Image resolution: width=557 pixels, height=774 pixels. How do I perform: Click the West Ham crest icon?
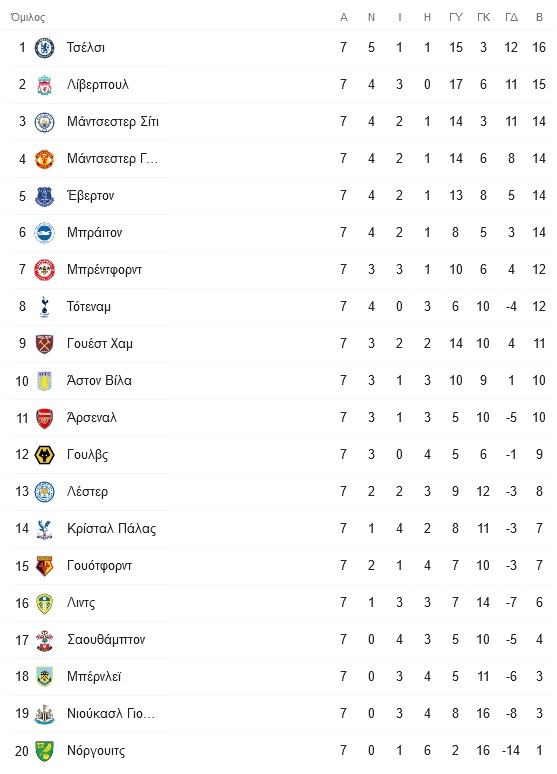[44, 344]
